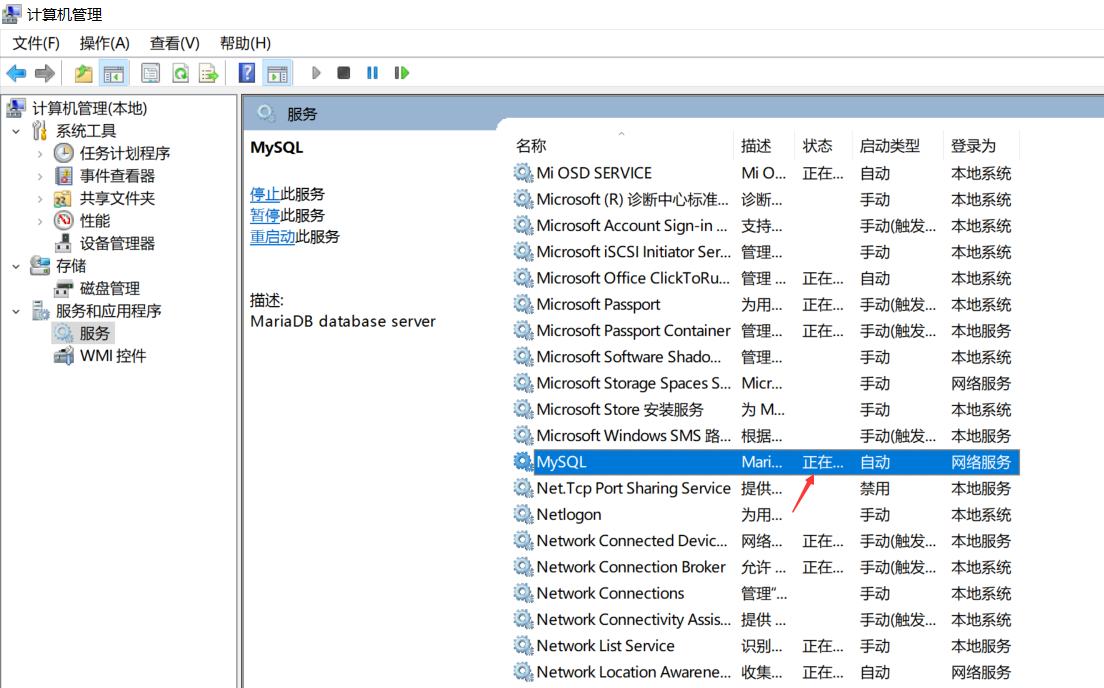This screenshot has width=1104, height=688.
Task: Click the 暂停 service link
Action: point(265,215)
